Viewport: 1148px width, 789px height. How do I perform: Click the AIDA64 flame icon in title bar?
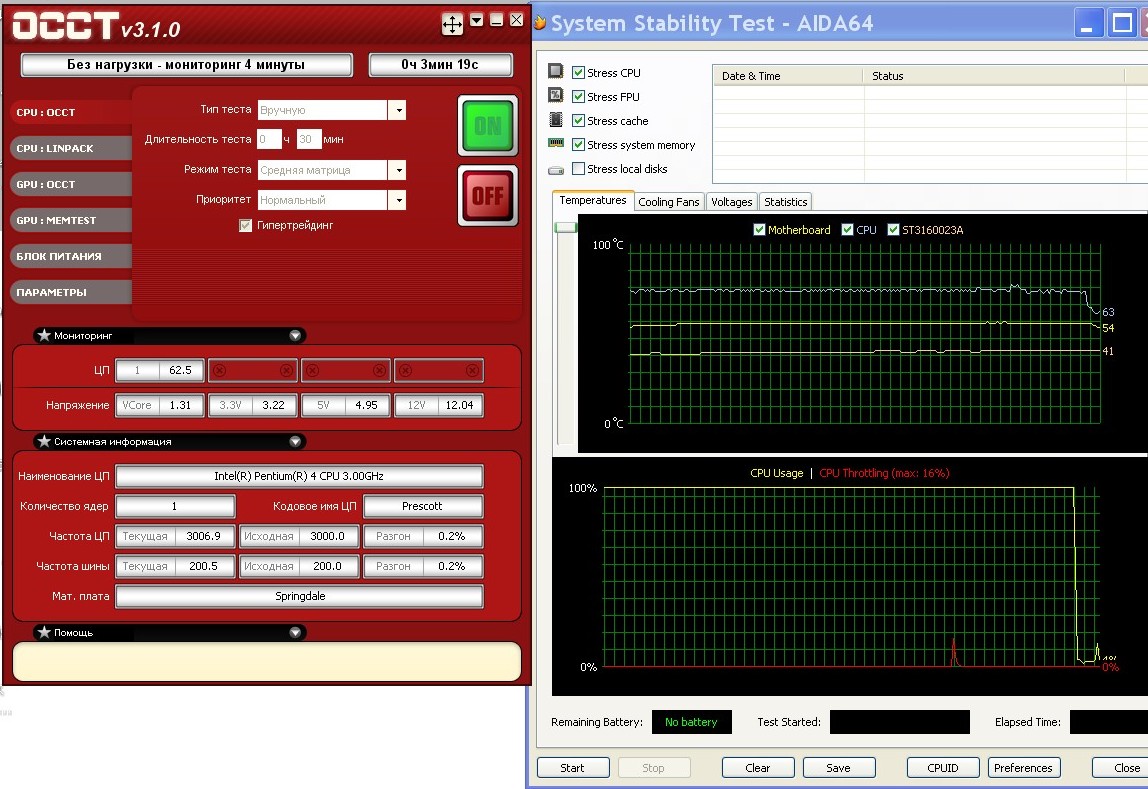pos(540,23)
